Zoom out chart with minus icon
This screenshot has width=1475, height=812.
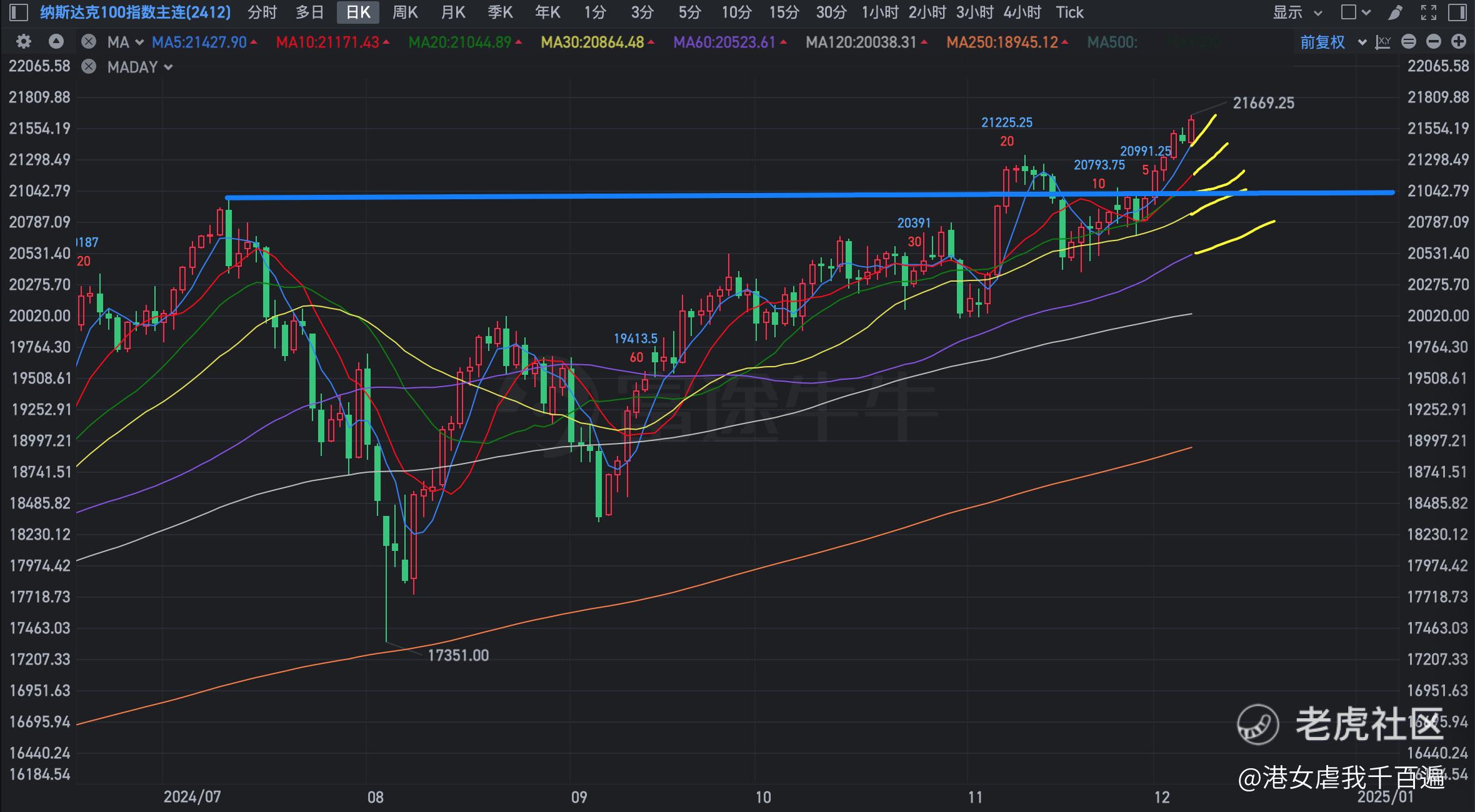tap(1434, 42)
